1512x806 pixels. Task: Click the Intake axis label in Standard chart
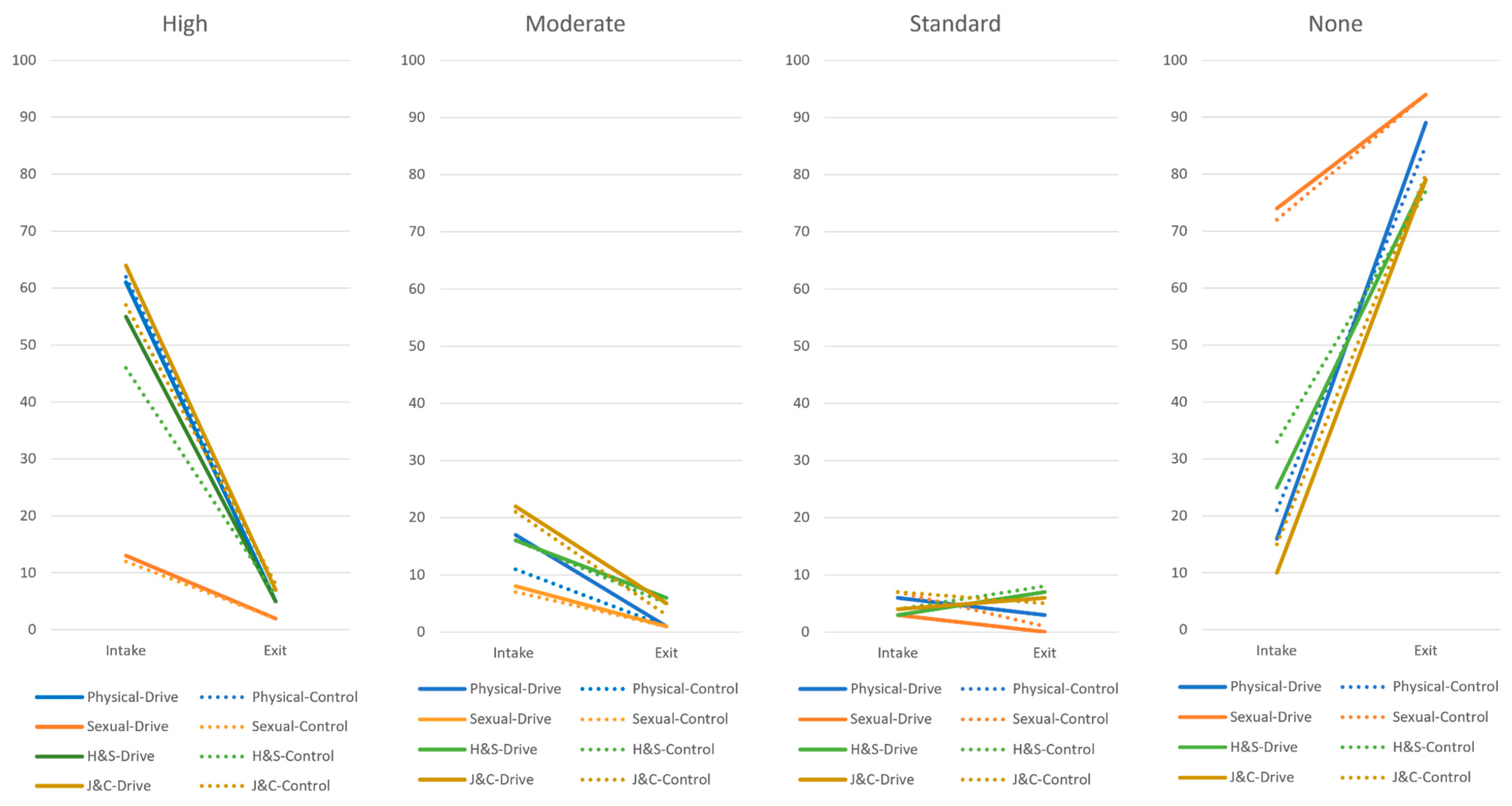pyautogui.click(x=897, y=653)
